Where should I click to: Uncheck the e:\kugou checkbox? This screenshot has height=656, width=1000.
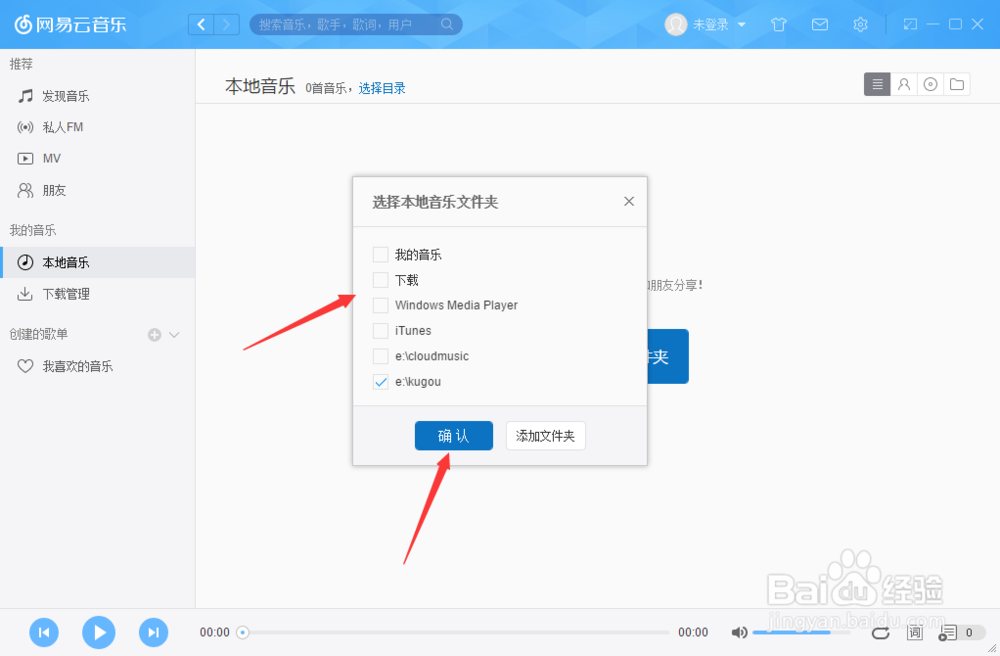tap(380, 382)
